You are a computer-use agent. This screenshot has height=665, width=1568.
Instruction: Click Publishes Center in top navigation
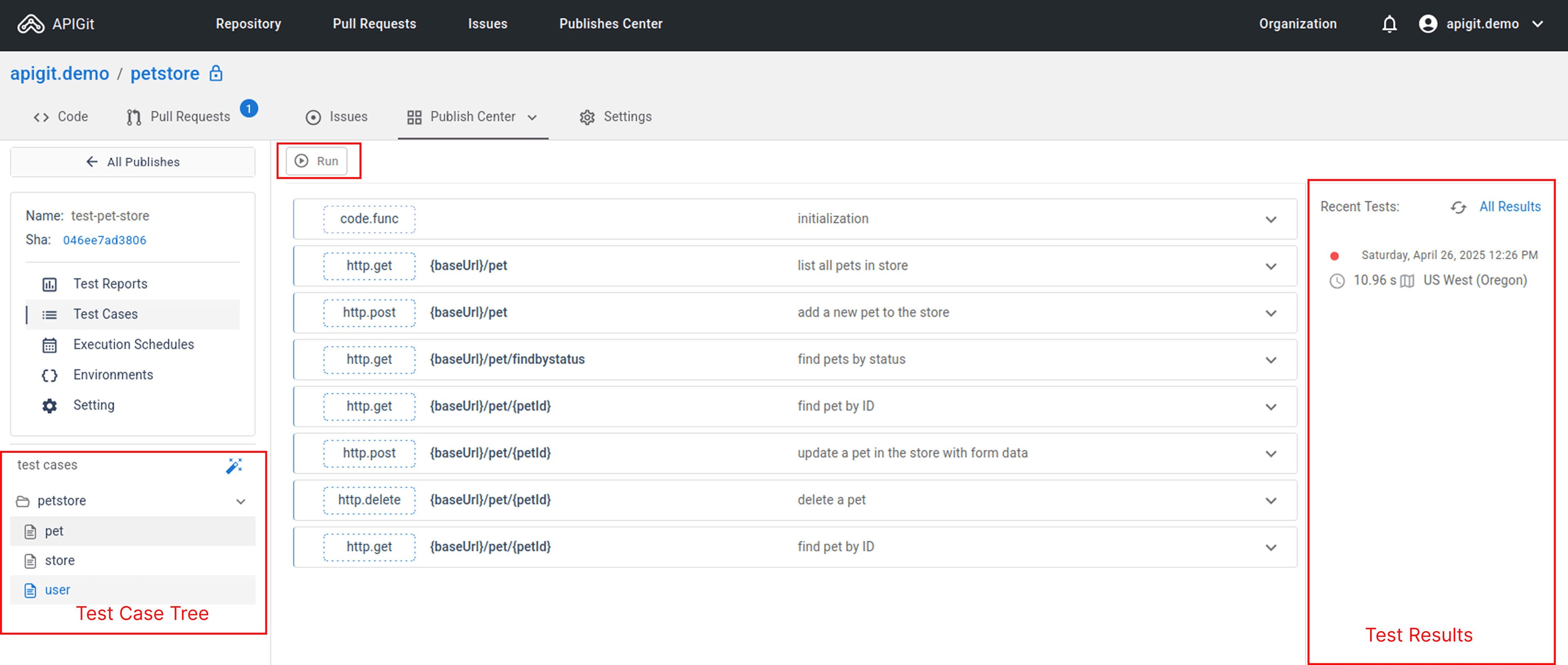click(610, 24)
